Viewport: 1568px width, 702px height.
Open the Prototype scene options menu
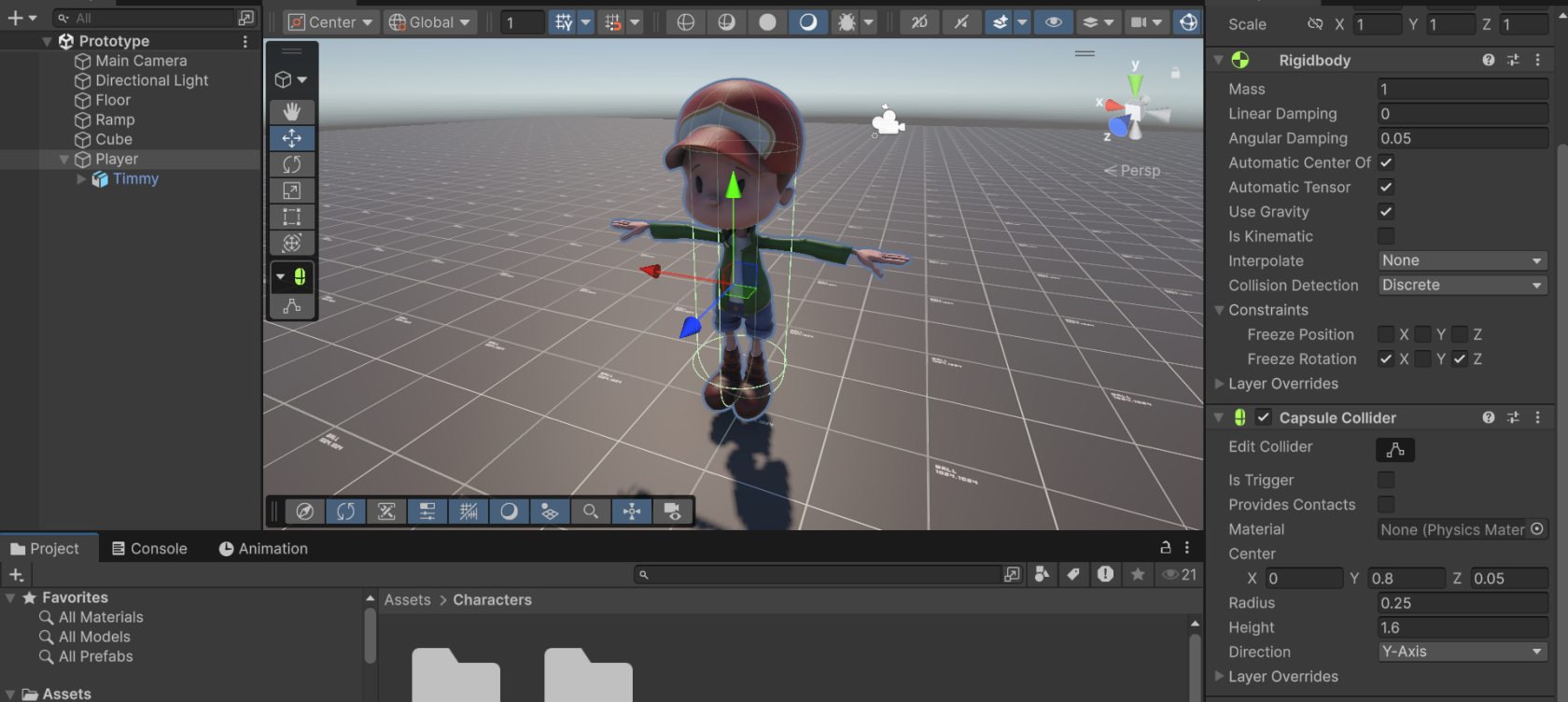(x=245, y=41)
